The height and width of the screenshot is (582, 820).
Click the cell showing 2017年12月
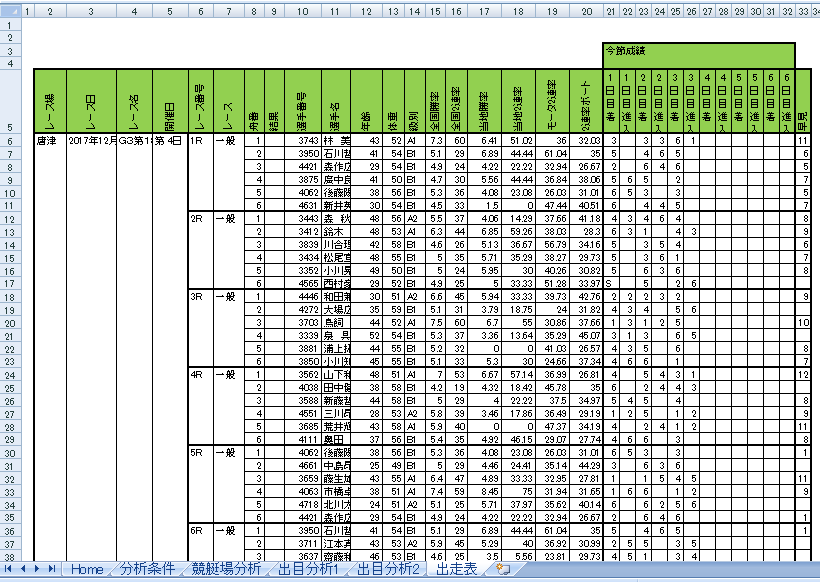tap(92, 141)
